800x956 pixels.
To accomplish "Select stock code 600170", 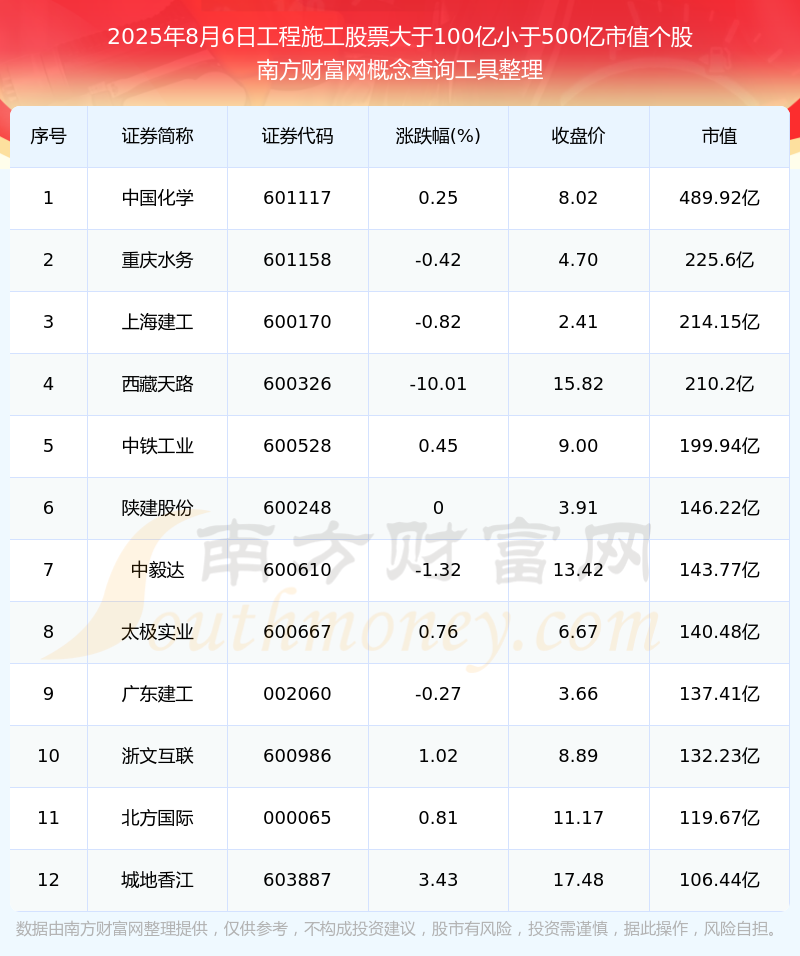I will [298, 322].
